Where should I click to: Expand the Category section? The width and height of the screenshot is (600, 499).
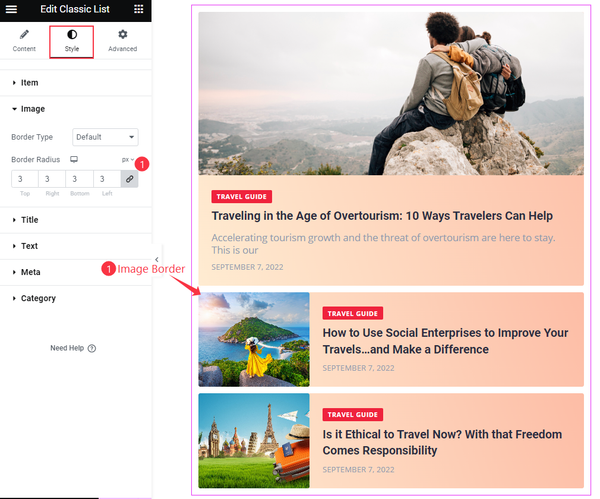coord(76,298)
